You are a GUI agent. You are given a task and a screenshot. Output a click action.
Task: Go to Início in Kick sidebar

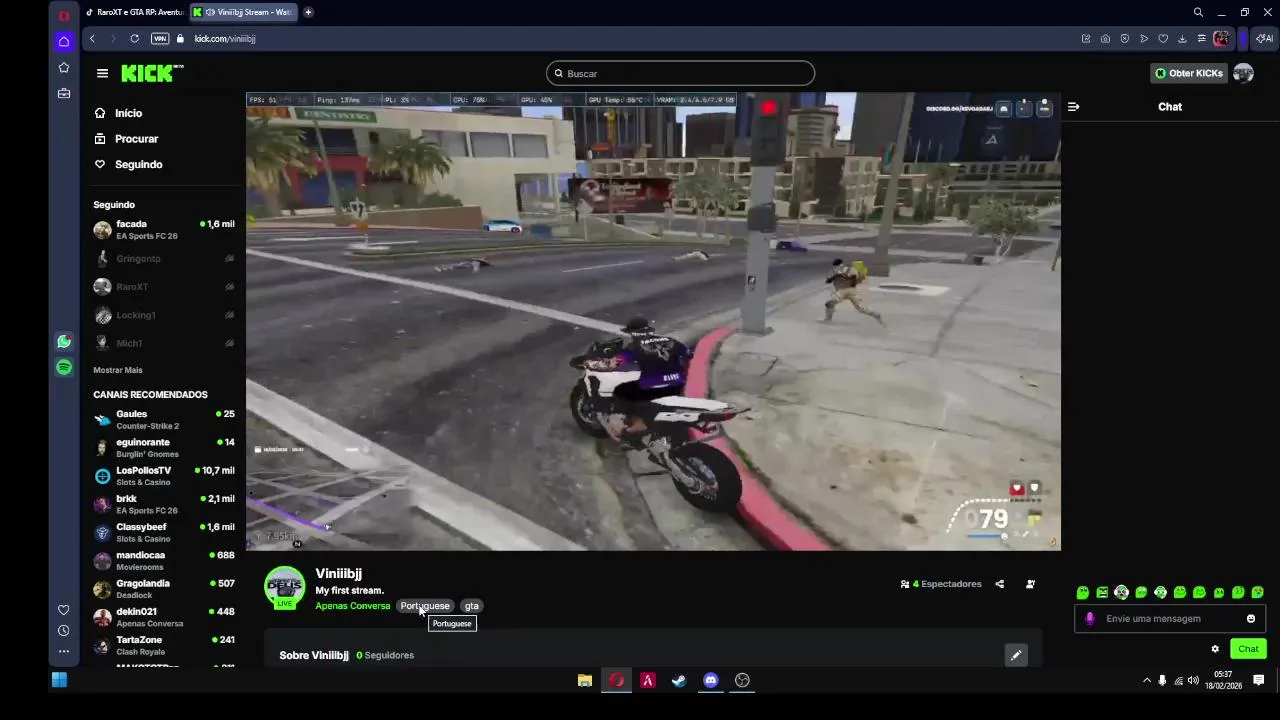pos(118,113)
